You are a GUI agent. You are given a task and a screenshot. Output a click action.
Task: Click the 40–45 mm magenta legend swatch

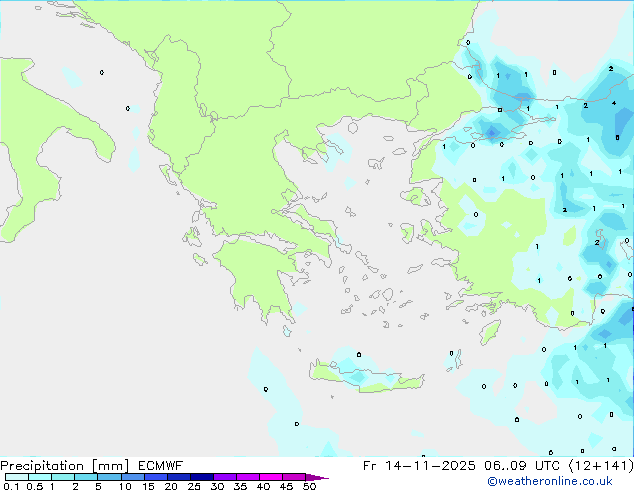(271, 477)
